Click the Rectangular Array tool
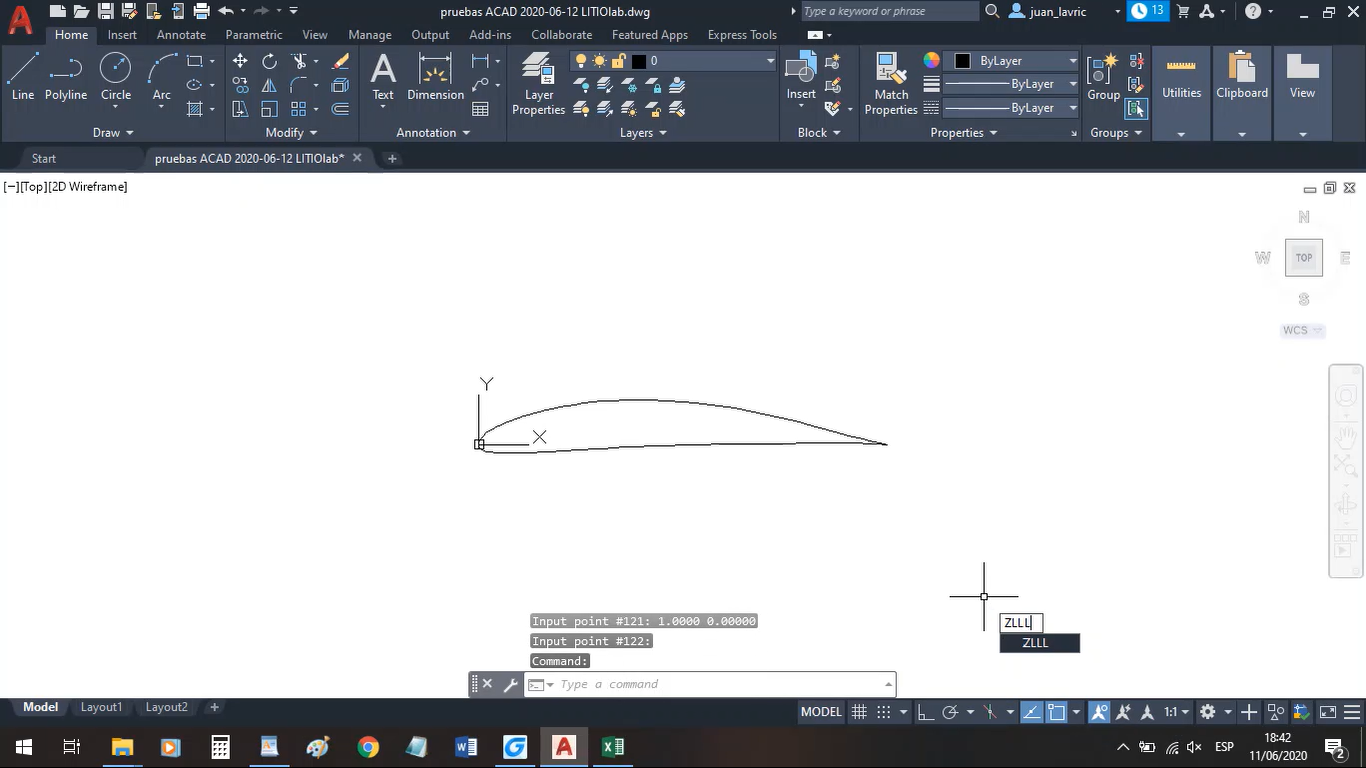Viewport: 1366px width, 768px height. coord(299,108)
